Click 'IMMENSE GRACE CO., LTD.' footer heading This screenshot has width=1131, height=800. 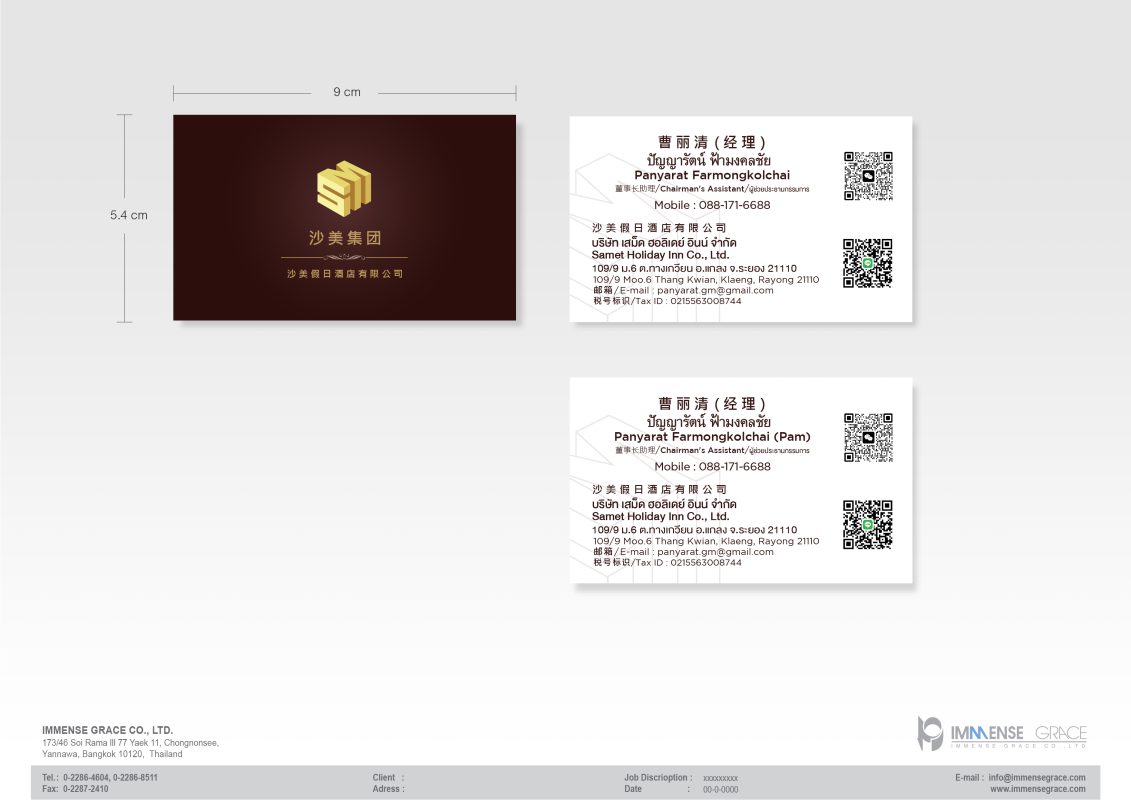[107, 730]
